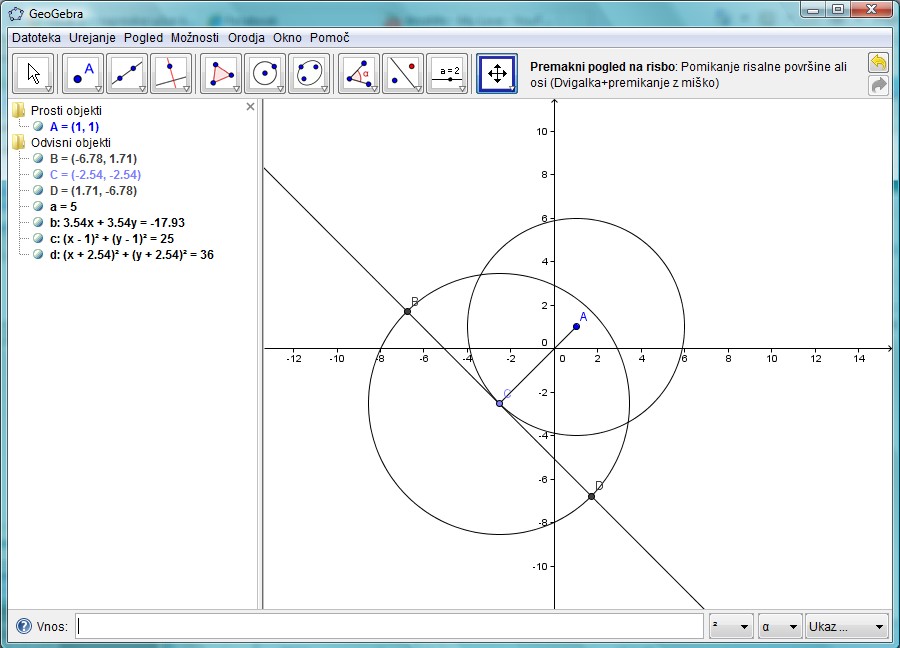Open the superscript symbol dropdown
This screenshot has width=900, height=648.
tap(731, 626)
